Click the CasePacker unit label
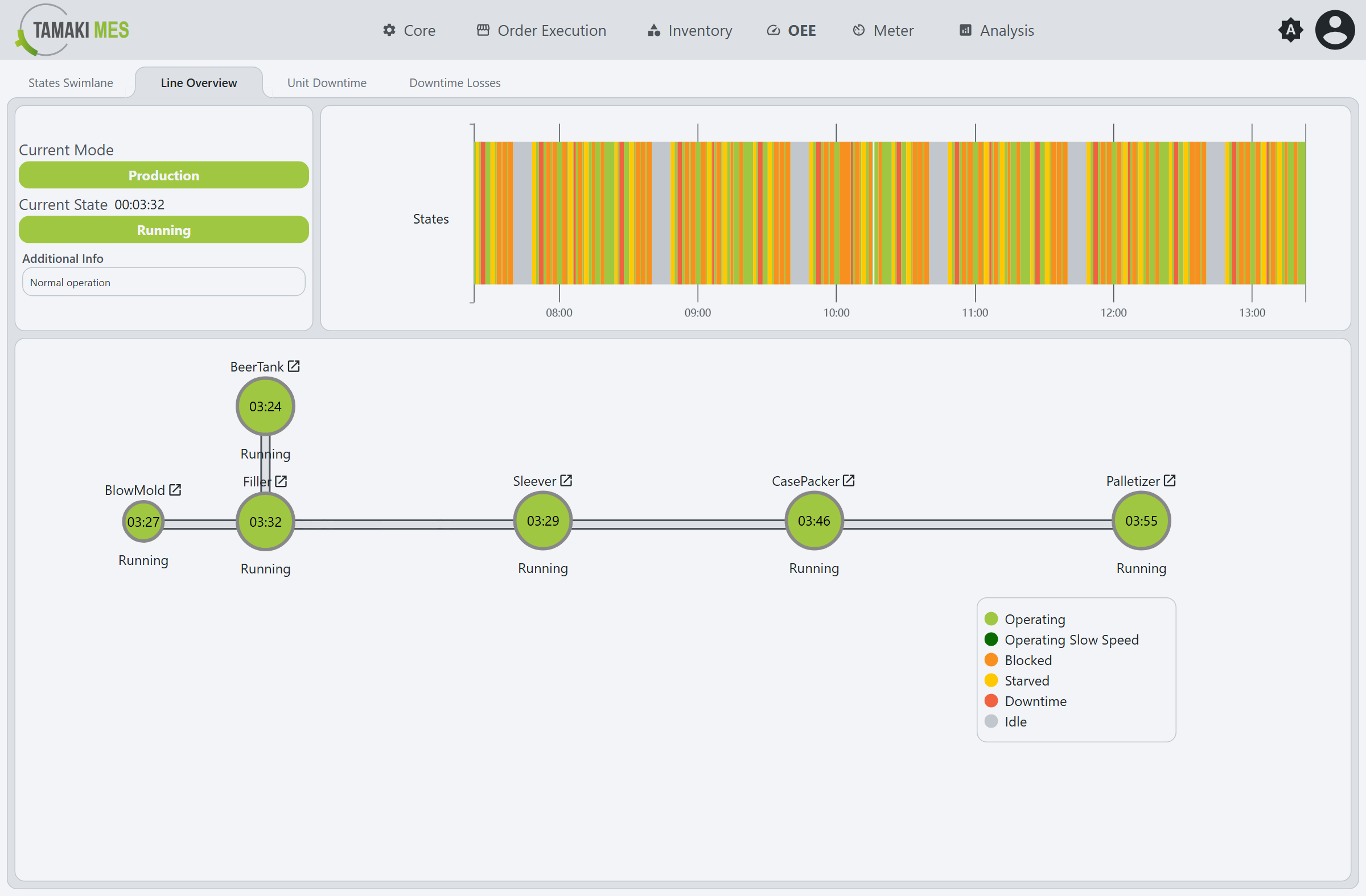 805,481
